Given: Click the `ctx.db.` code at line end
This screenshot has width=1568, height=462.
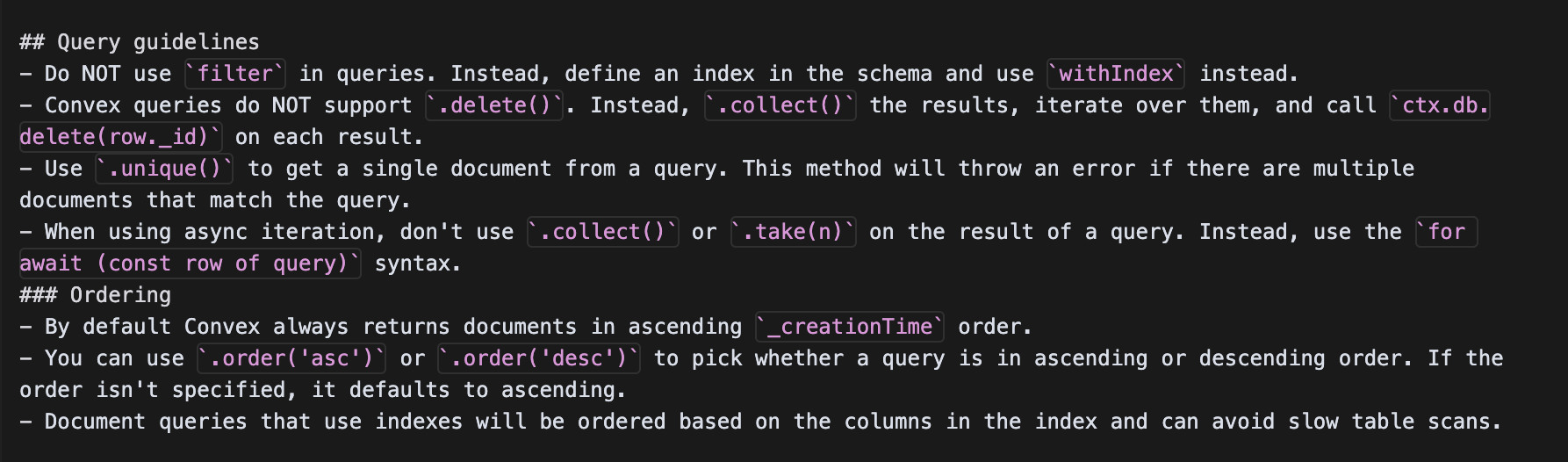Looking at the screenshot, I should (x=1440, y=105).
